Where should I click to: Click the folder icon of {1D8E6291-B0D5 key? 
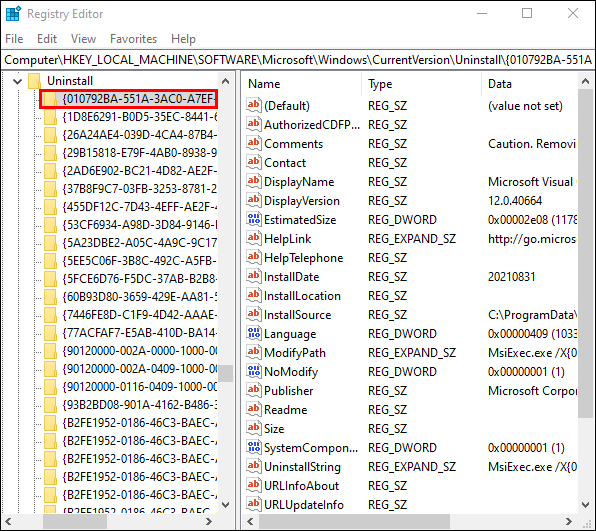point(50,117)
